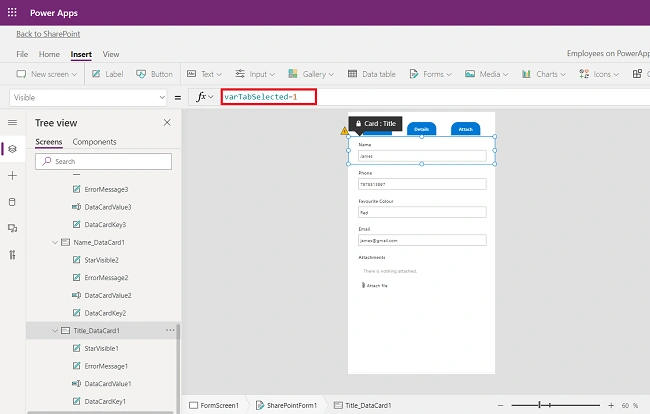Switch to the Home tab
Screen dimensions: 650x414
[x=49, y=54]
